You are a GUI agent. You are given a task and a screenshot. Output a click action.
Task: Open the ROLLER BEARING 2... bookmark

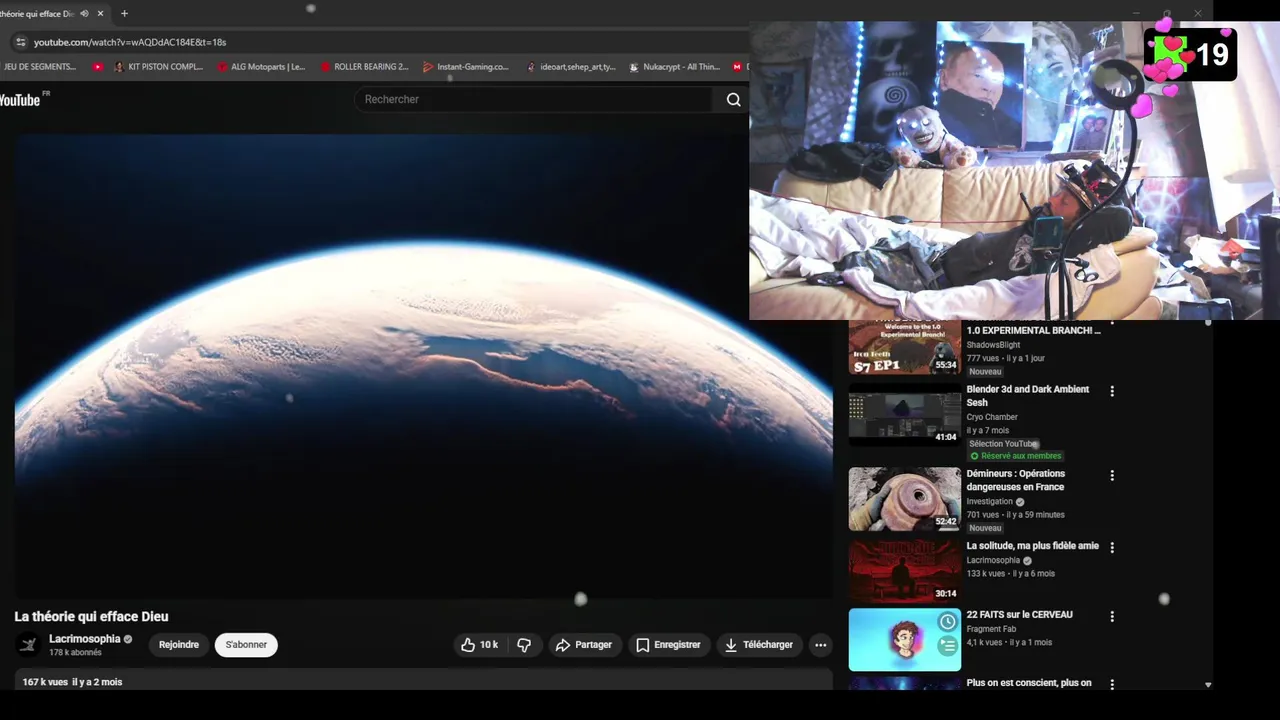pos(365,67)
